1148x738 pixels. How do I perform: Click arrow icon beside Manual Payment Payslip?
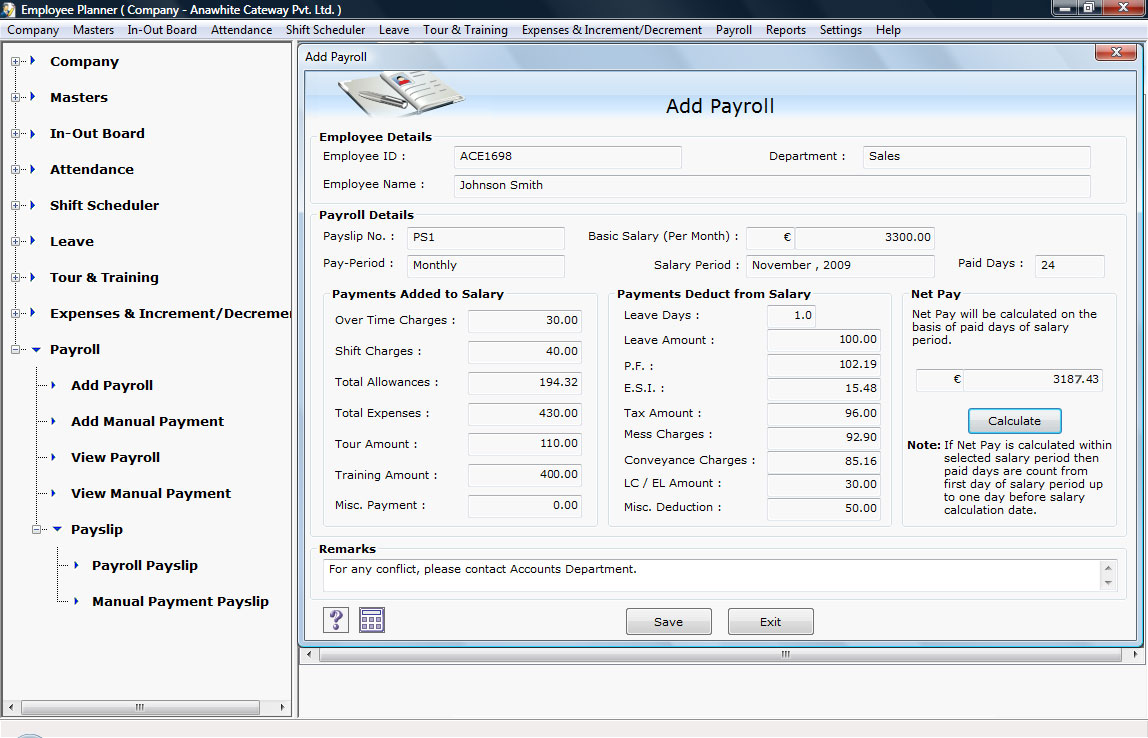(75, 601)
